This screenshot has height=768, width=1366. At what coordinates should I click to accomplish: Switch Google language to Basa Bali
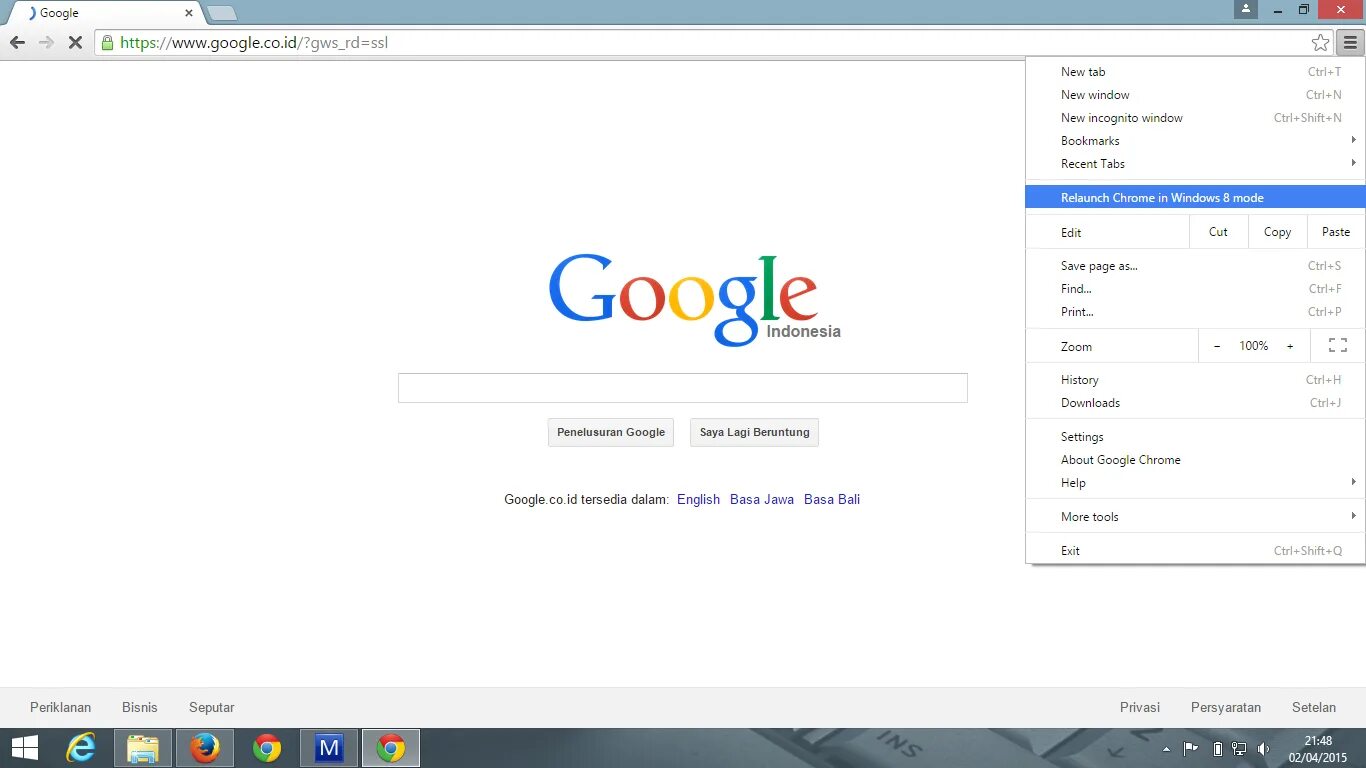point(832,499)
